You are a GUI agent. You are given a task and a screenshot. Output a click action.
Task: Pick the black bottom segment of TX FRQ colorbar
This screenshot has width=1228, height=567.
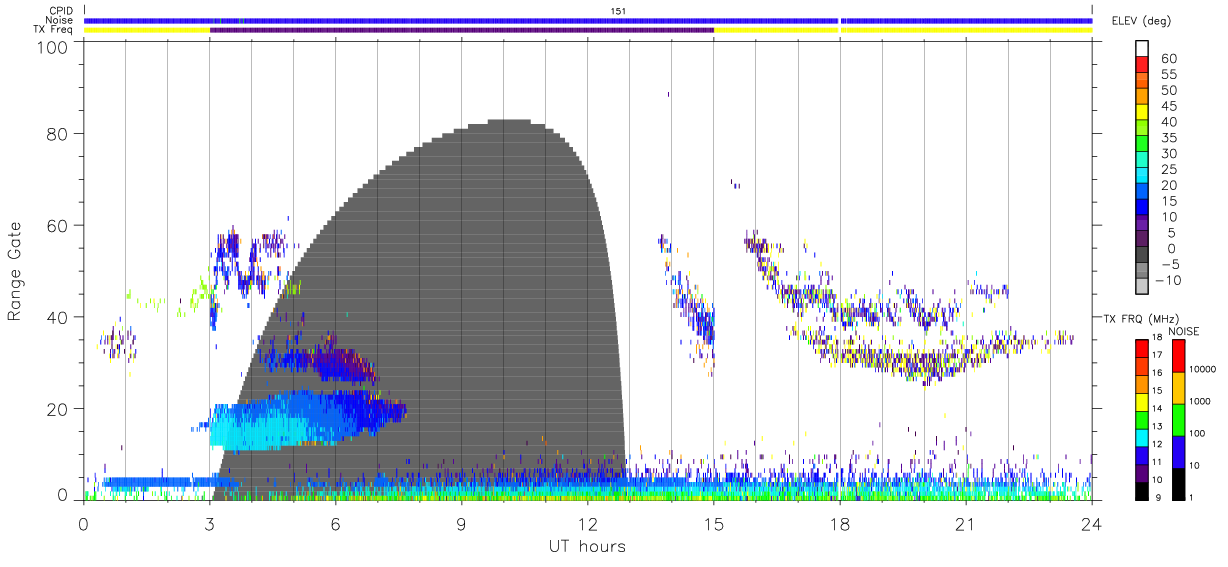1141,489
